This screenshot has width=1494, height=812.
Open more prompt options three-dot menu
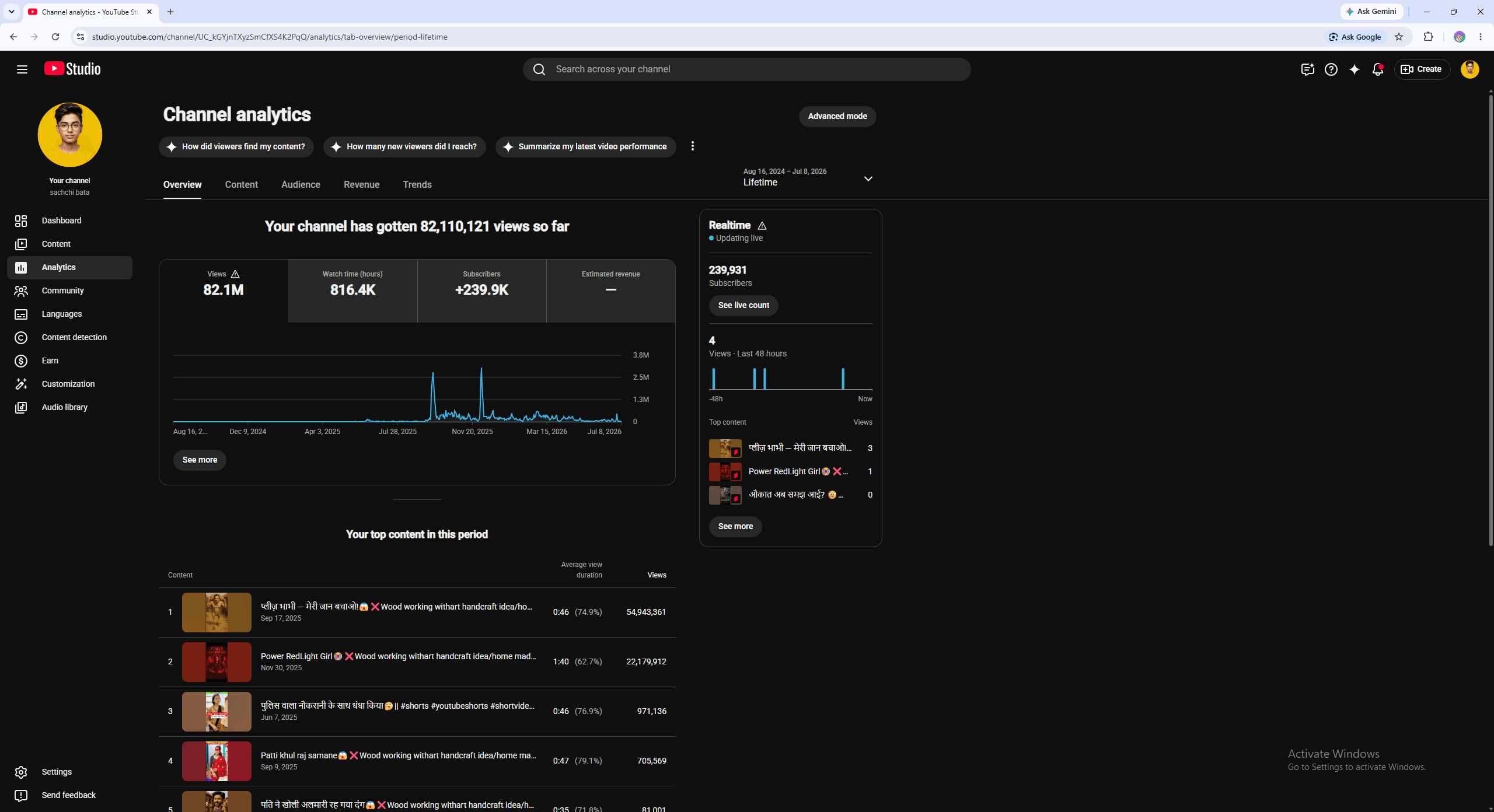coord(693,146)
